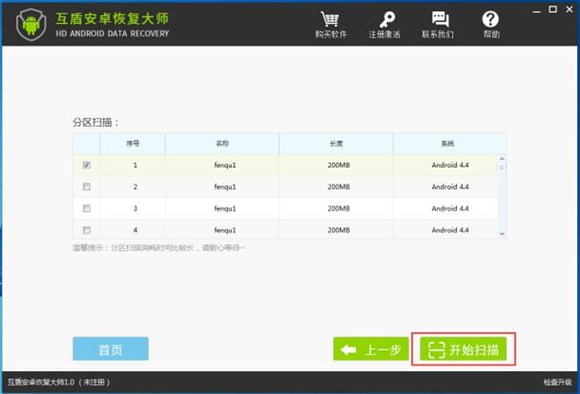
Task: Click the 长度 column header
Action: point(336,143)
